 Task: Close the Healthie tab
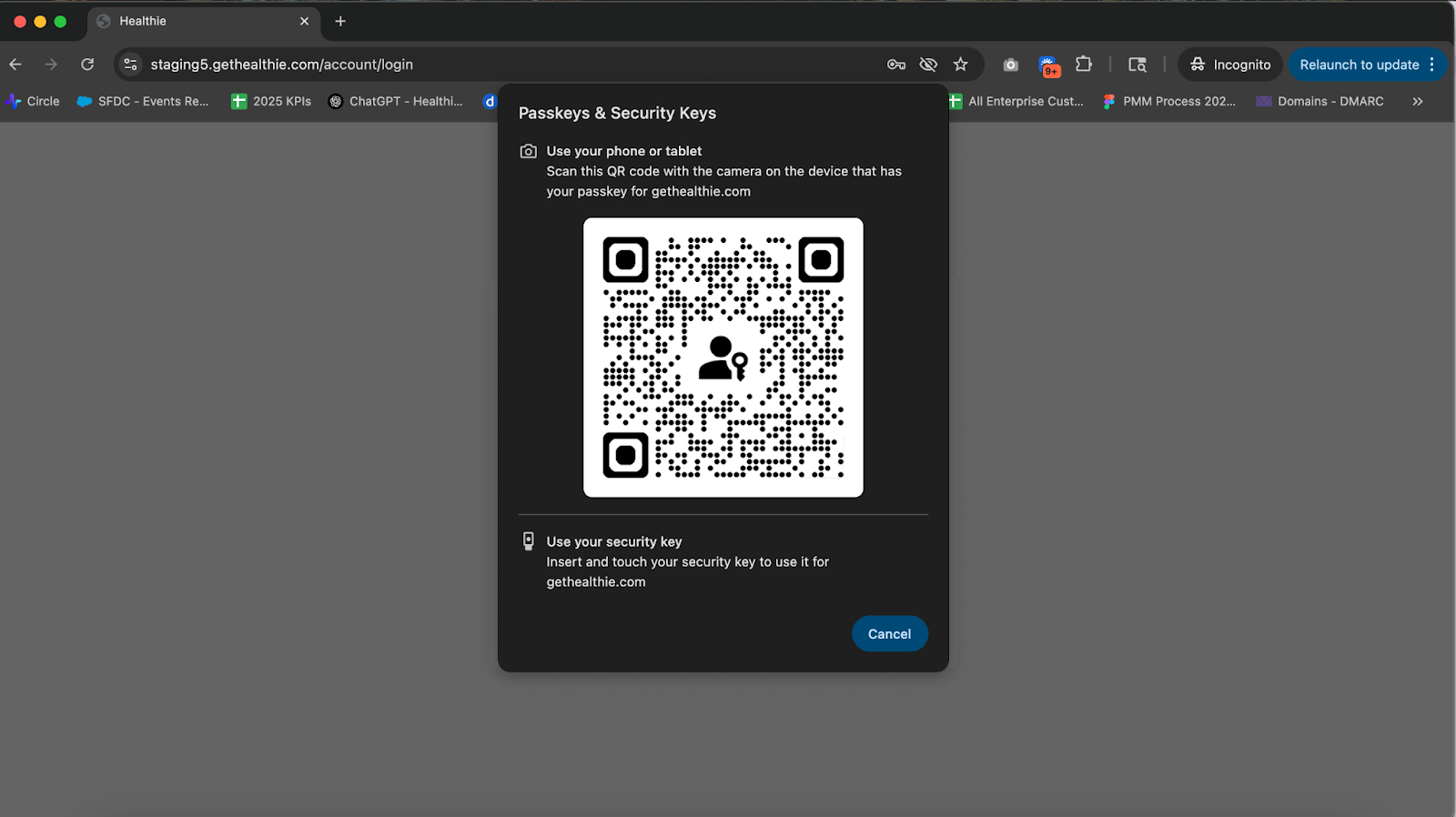(304, 21)
